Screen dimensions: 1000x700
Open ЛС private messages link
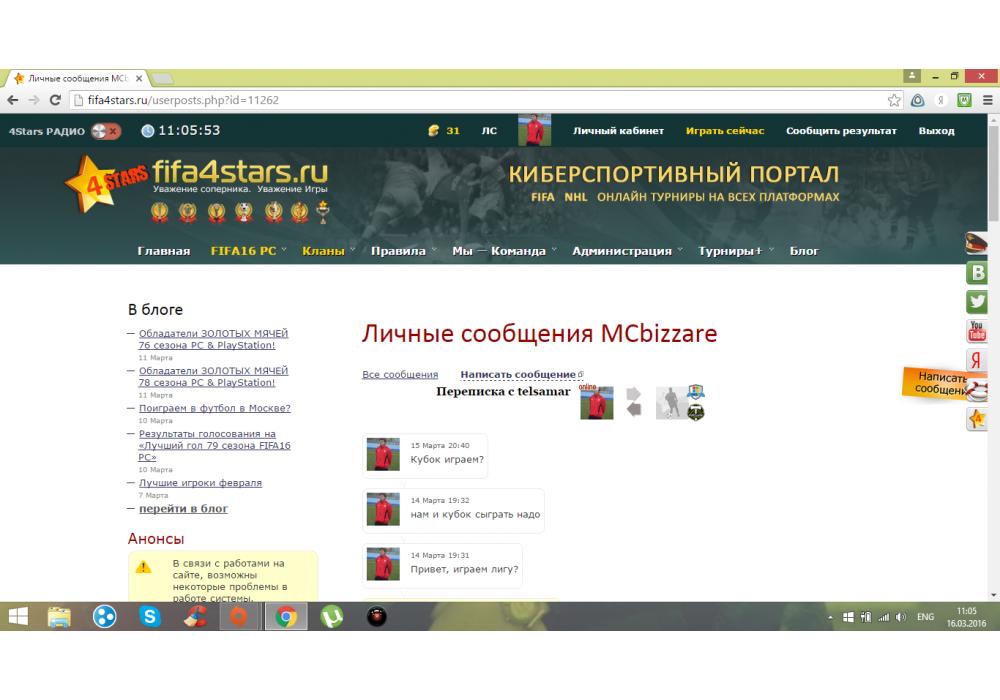pos(489,131)
